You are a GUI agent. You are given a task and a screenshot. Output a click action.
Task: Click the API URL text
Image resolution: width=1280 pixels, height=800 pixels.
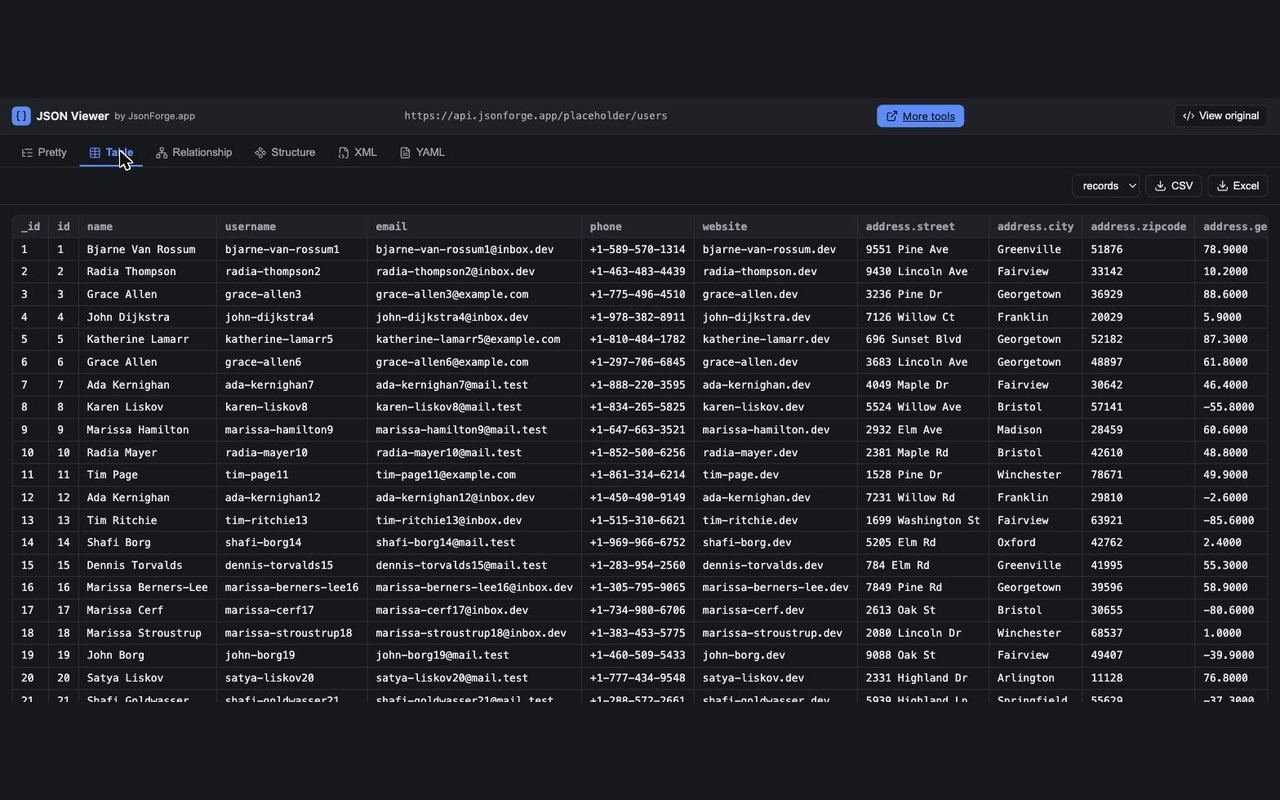[x=535, y=116]
